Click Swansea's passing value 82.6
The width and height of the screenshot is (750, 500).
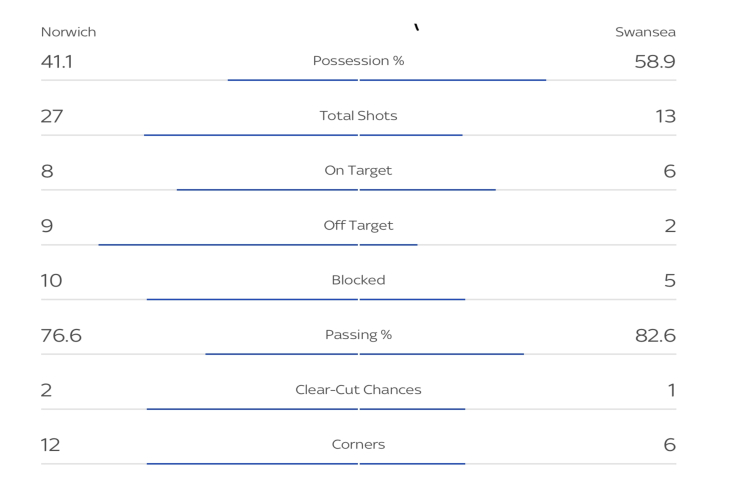point(655,336)
